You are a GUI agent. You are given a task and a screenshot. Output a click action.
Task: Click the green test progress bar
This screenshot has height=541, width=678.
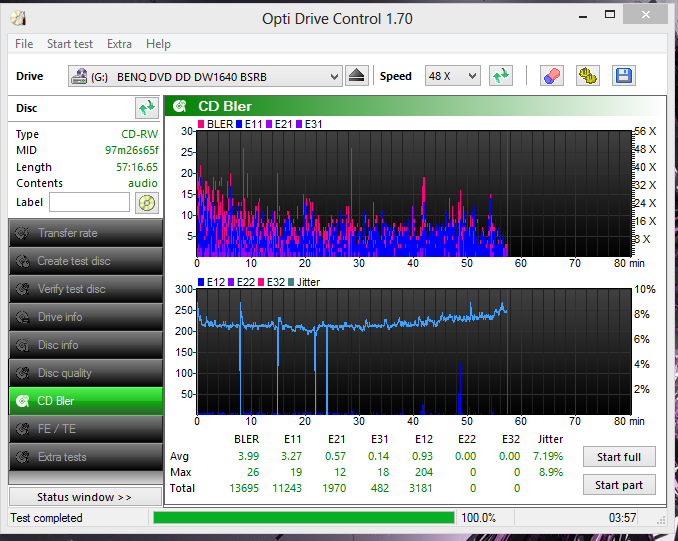tap(304, 518)
